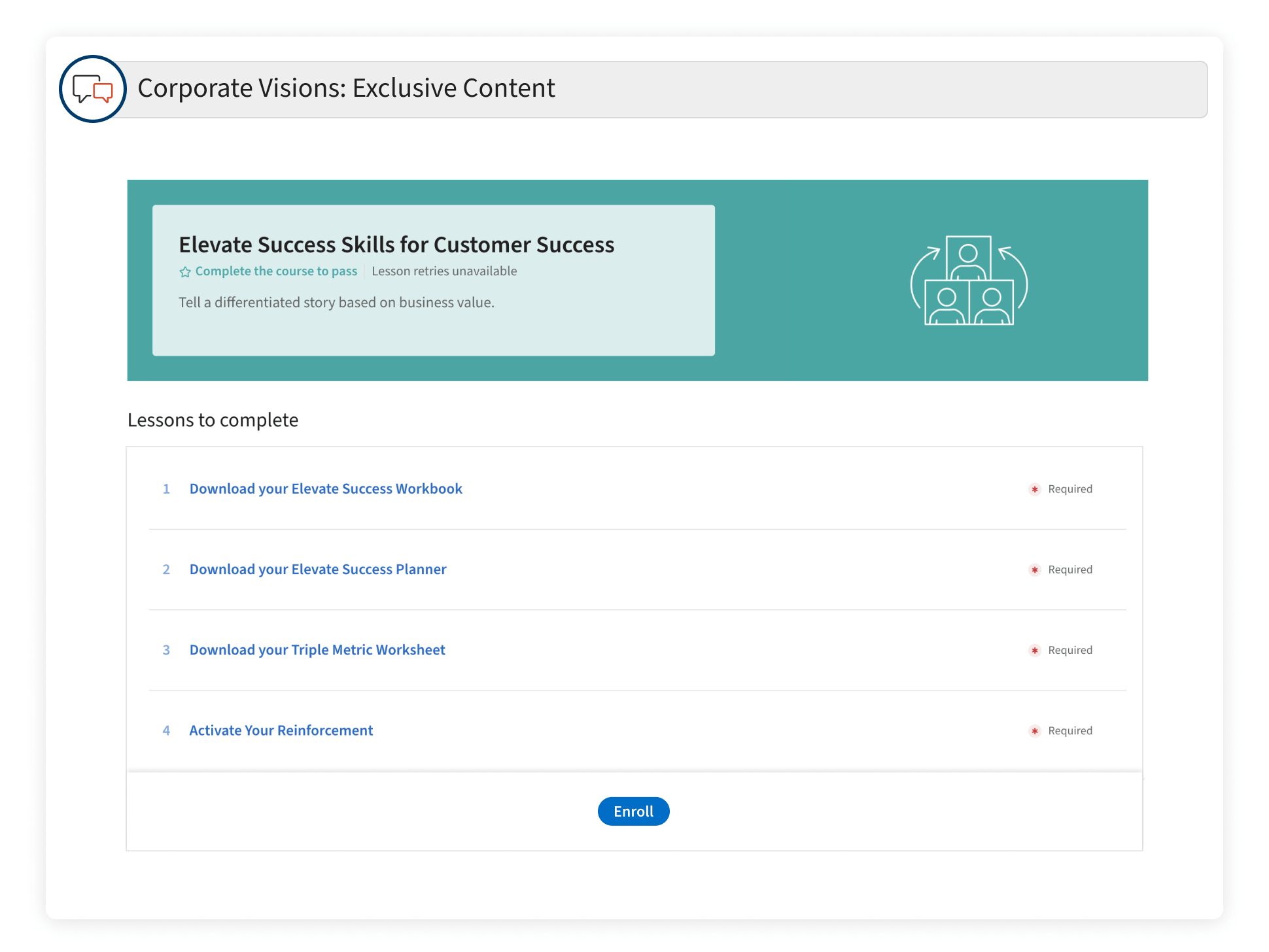Open Download your Elevate Success Planner lesson
Viewport: 1269px width, 952px height.
point(318,569)
